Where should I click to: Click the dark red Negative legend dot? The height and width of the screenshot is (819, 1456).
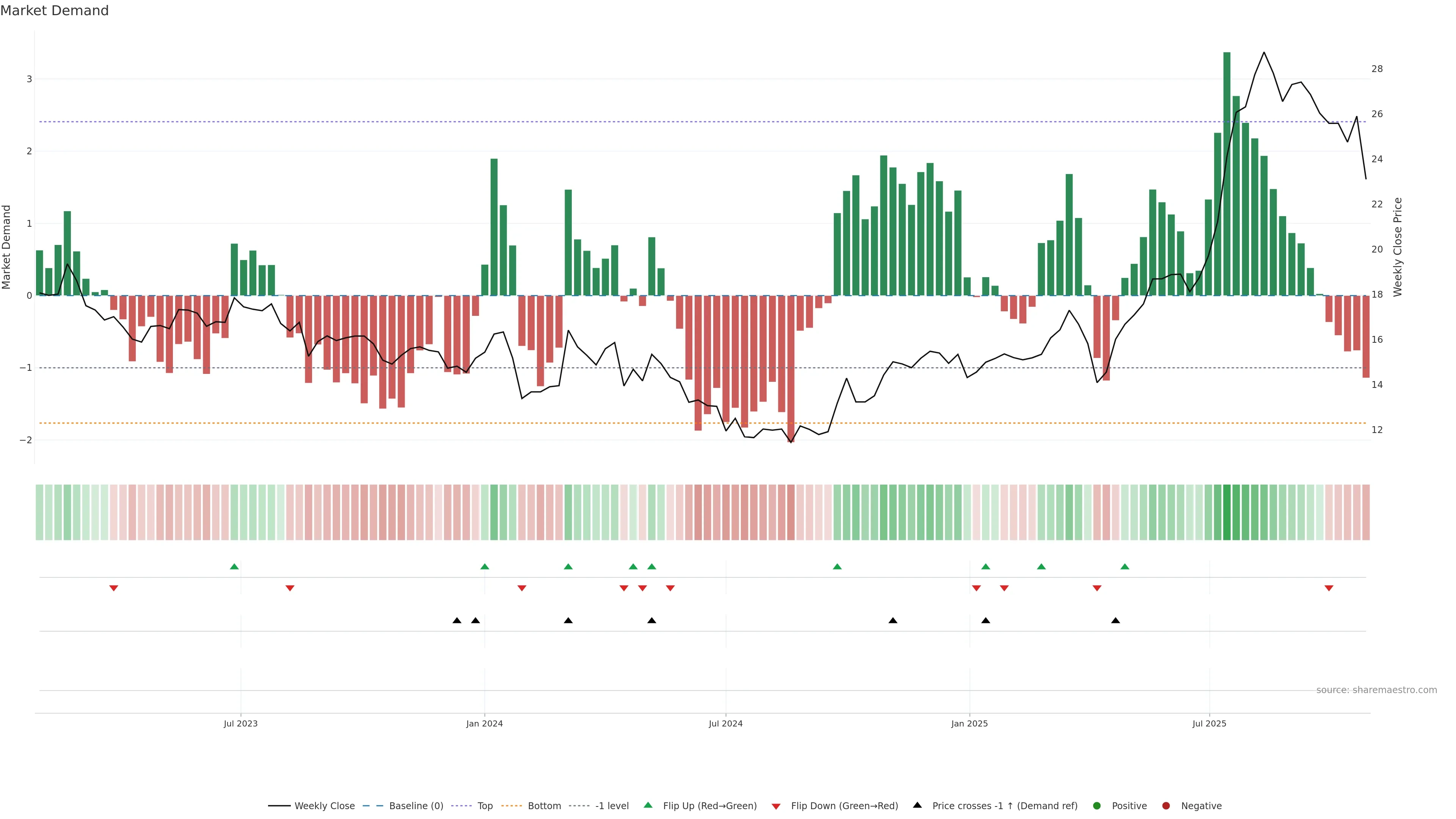tap(1166, 805)
